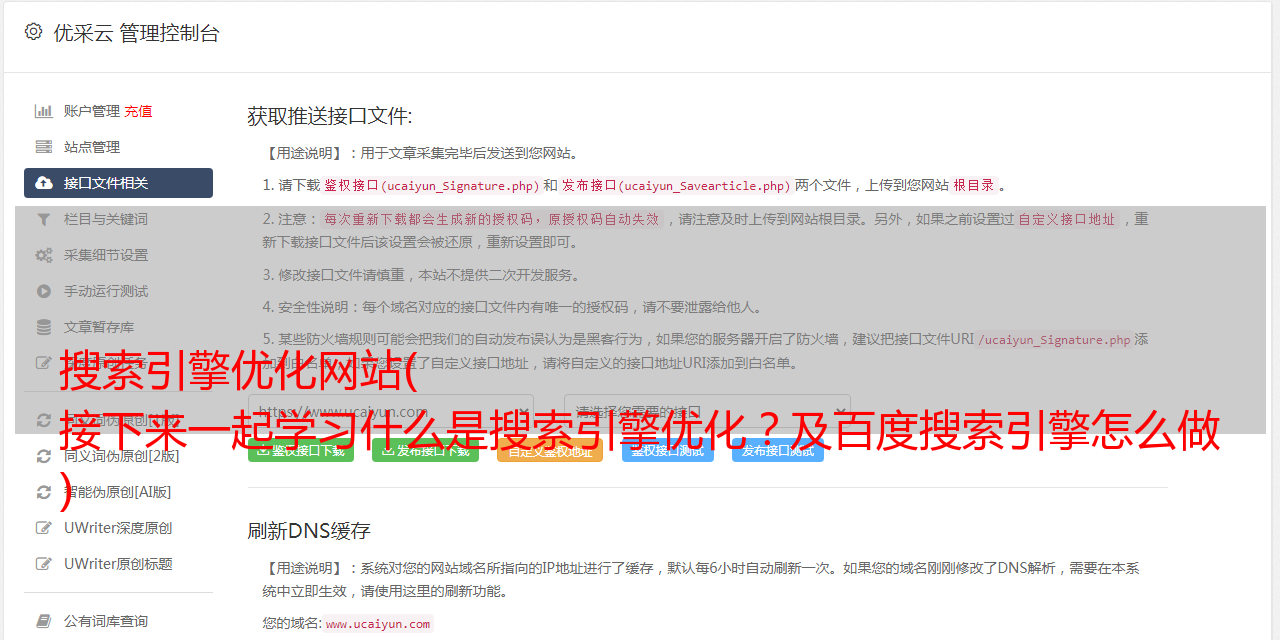Viewport: 1280px width, 640px height.
Task: Click the edit icon for UWriter深度原创
Action: click(44, 528)
